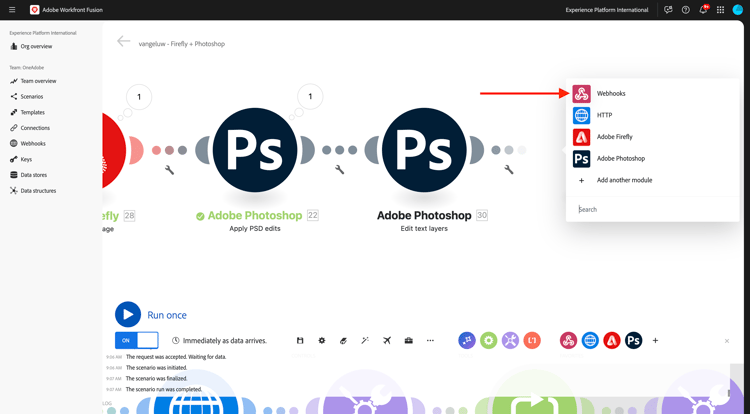Select Add another module option
The image size is (750, 414).
652,180
